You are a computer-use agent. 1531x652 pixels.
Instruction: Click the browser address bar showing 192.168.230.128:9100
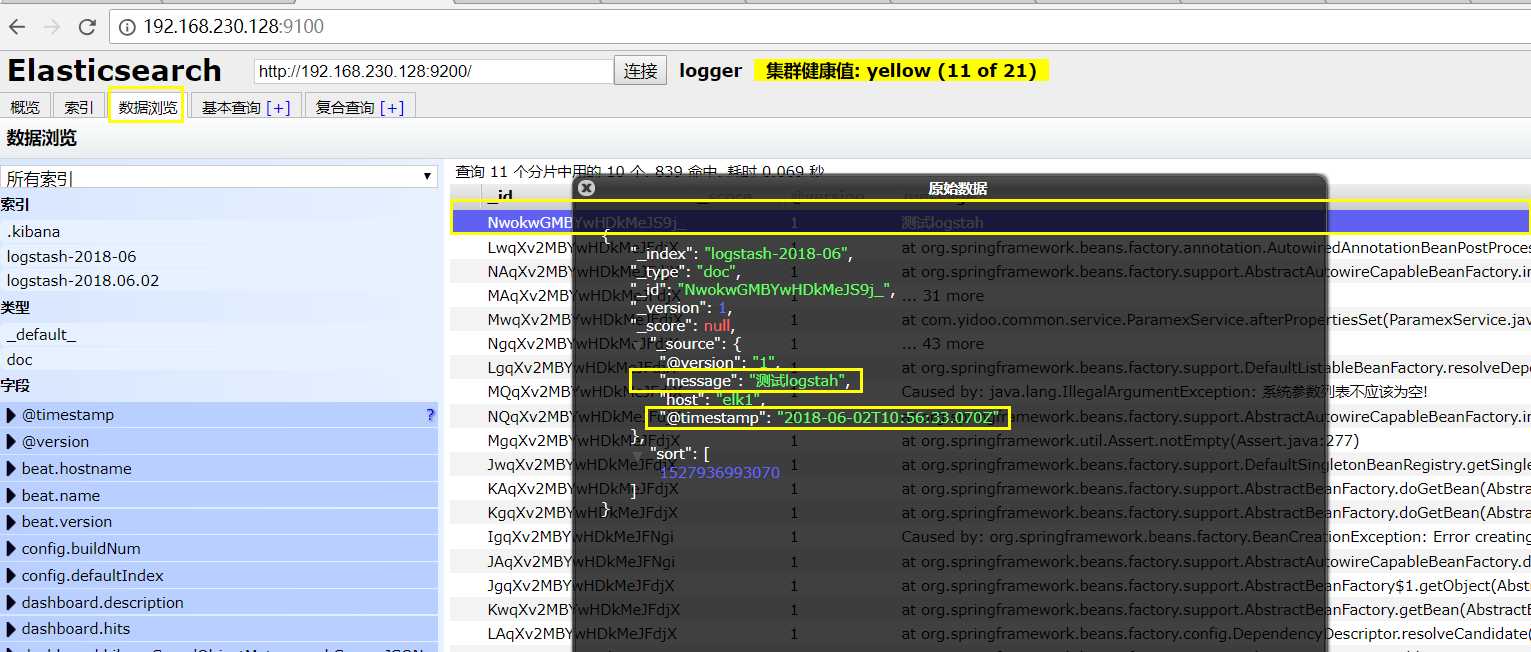(820, 27)
